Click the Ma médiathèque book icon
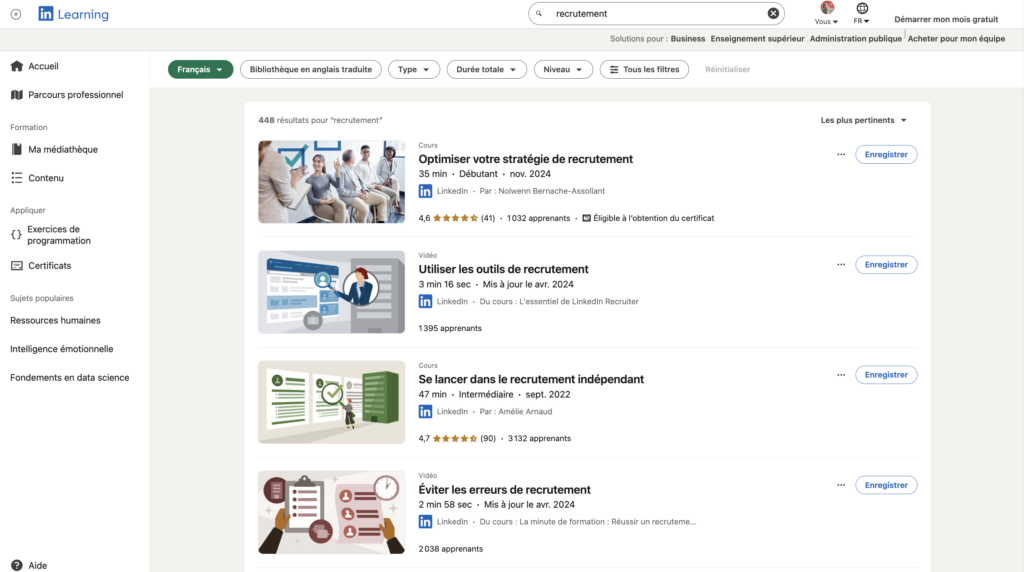 point(16,150)
